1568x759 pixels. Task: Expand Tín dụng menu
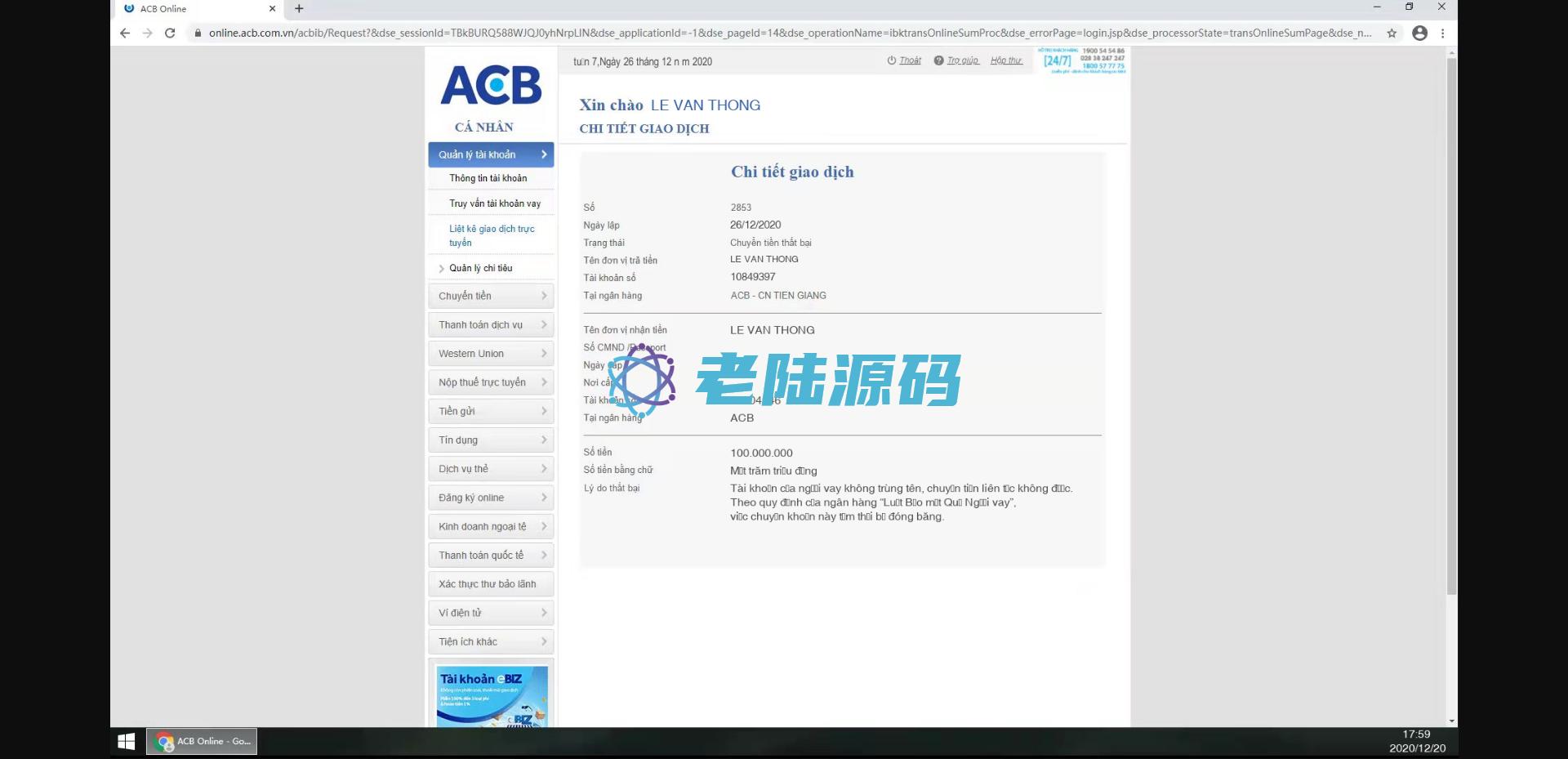pos(491,440)
